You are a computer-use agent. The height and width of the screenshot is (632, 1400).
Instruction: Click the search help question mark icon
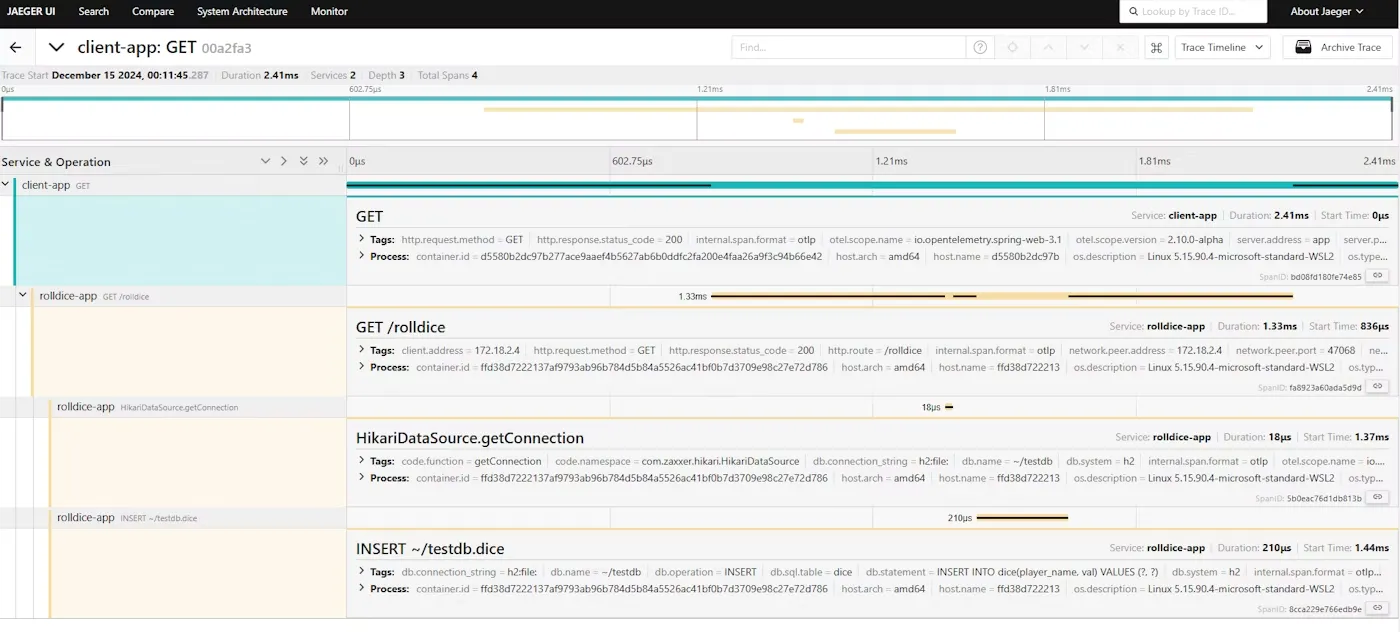pos(980,48)
